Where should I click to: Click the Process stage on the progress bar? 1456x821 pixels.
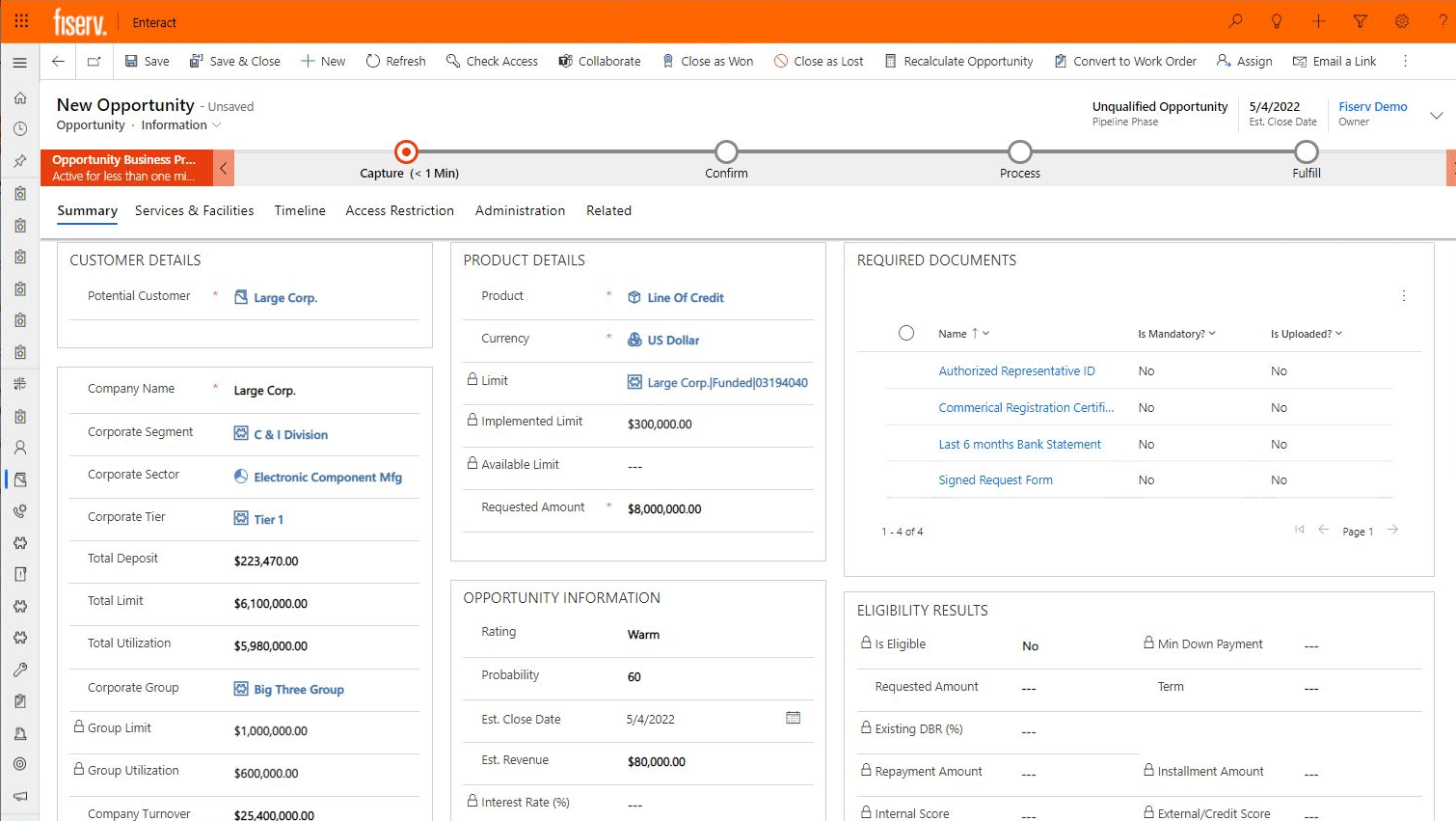pos(1019,151)
